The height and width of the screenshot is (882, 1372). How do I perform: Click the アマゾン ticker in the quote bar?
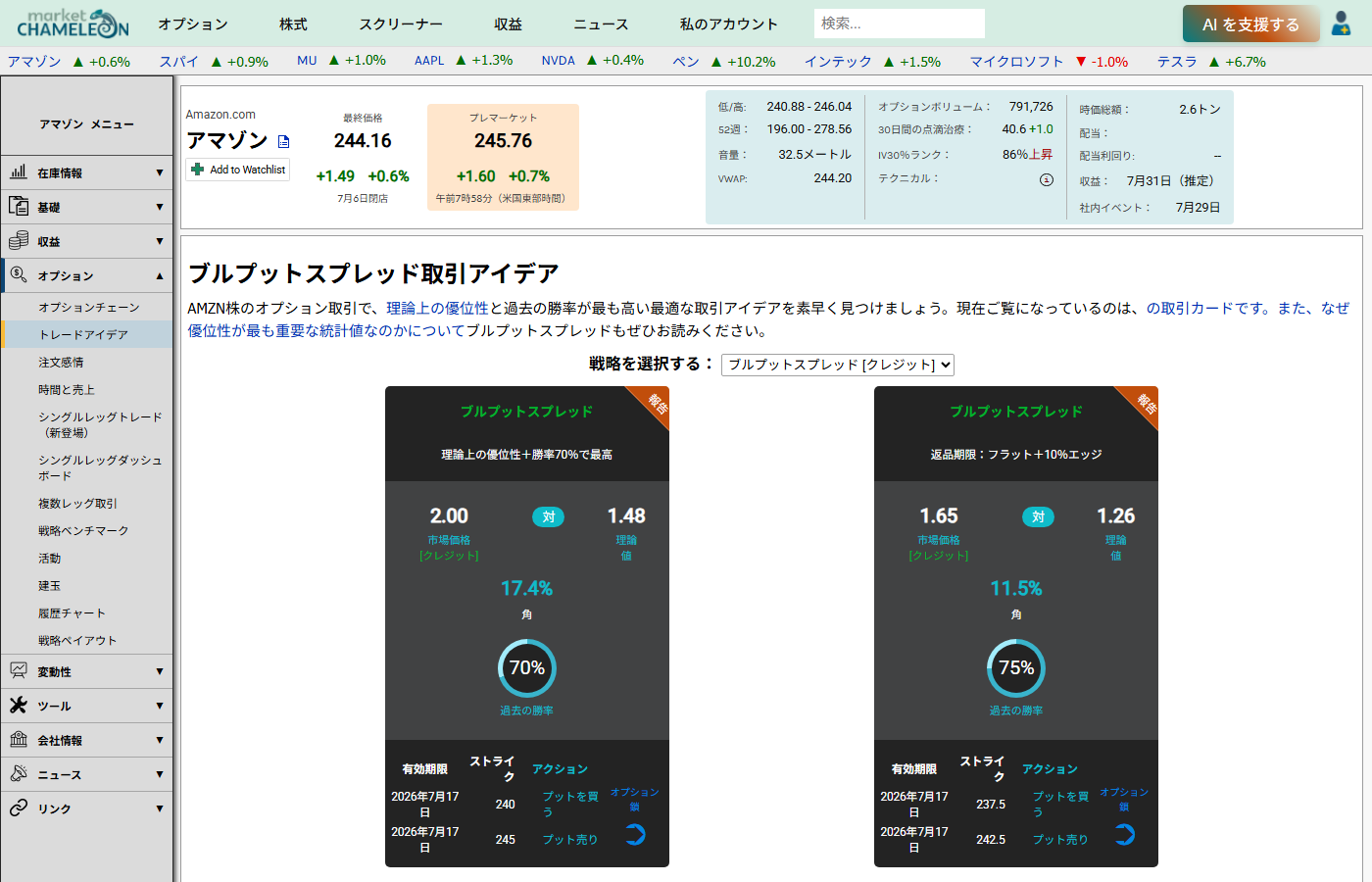click(x=34, y=61)
